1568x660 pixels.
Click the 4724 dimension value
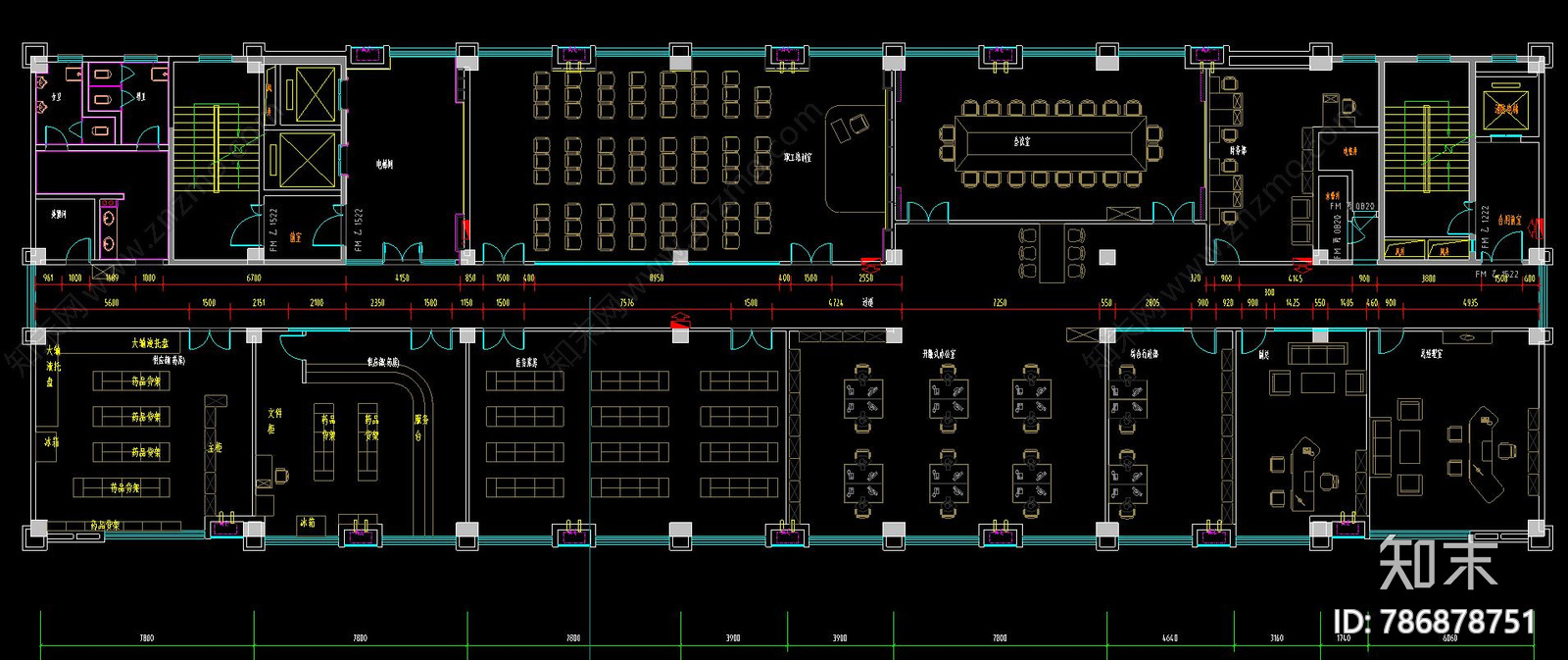pyautogui.click(x=836, y=303)
